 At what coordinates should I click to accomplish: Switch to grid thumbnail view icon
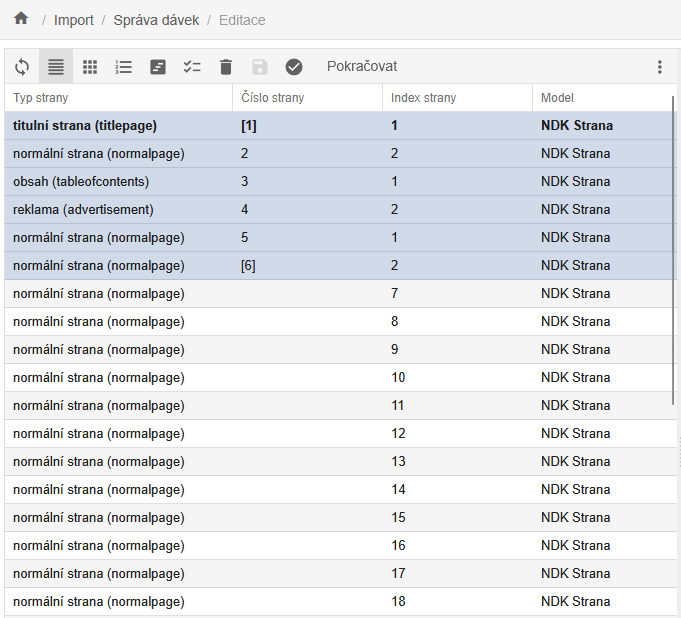point(90,67)
